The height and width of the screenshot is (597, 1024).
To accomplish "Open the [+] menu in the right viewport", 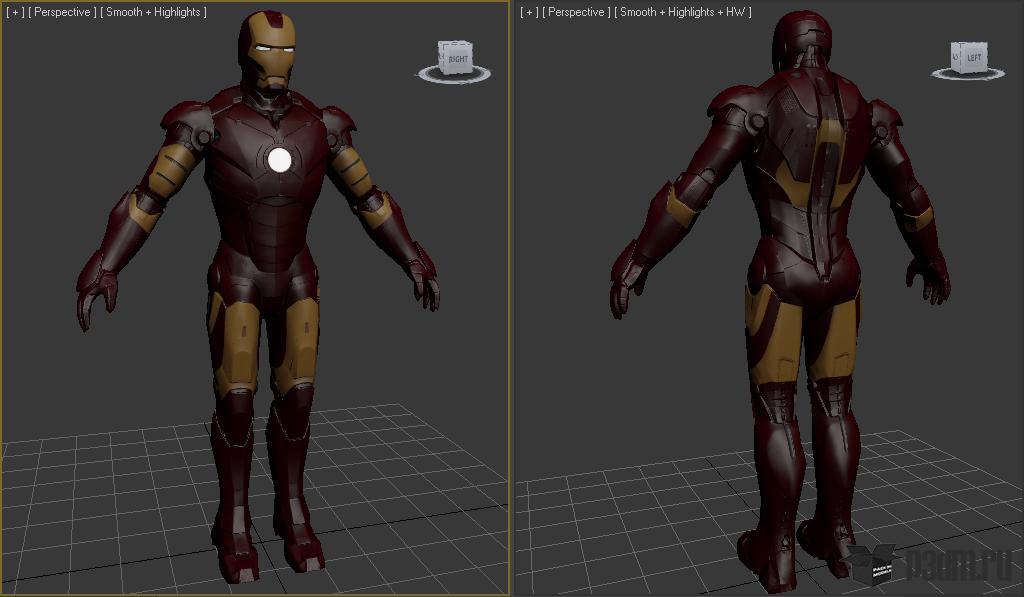I will 530,12.
